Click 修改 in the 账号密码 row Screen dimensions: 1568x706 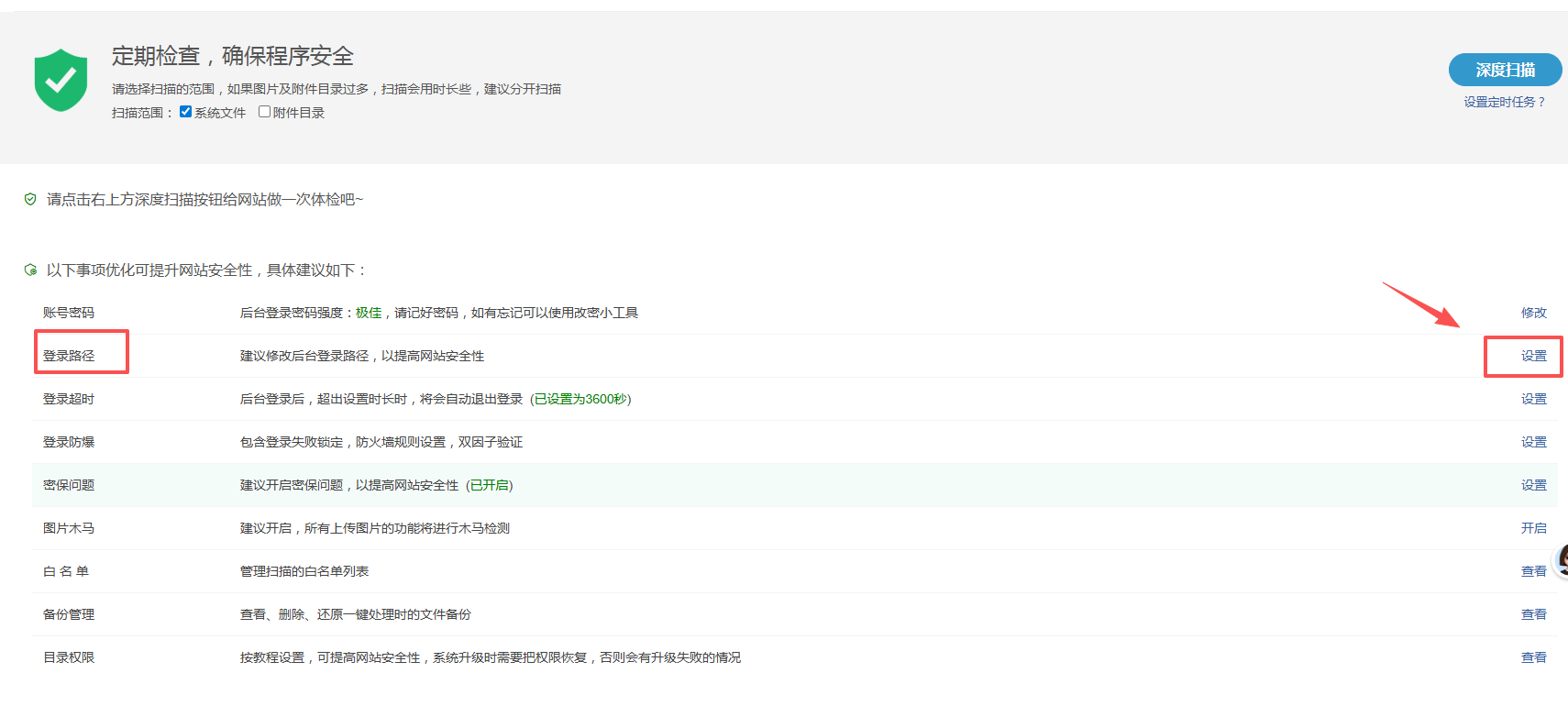click(1533, 313)
